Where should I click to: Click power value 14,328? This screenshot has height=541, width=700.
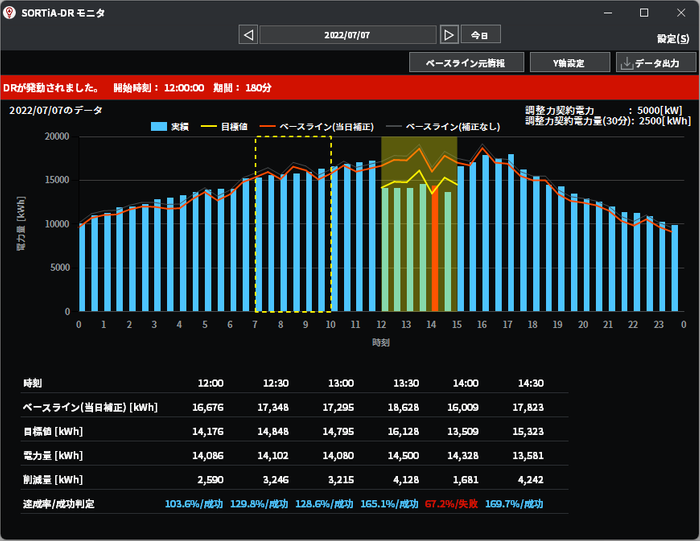[463, 455]
